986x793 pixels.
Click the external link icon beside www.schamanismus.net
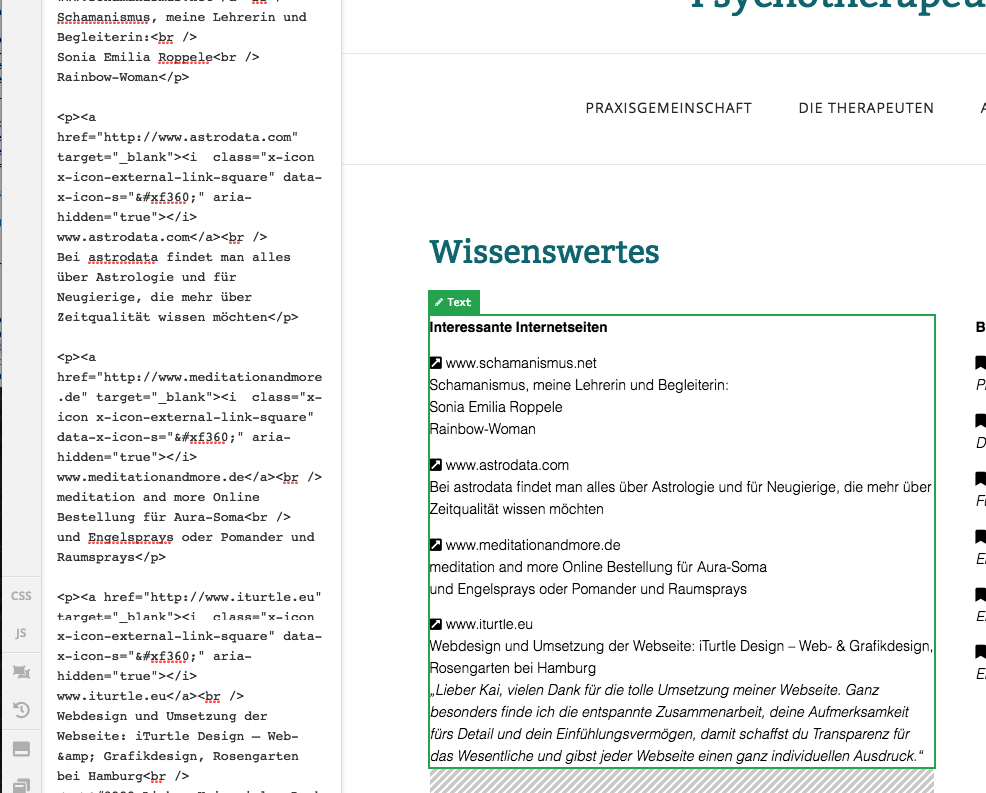tap(436, 363)
